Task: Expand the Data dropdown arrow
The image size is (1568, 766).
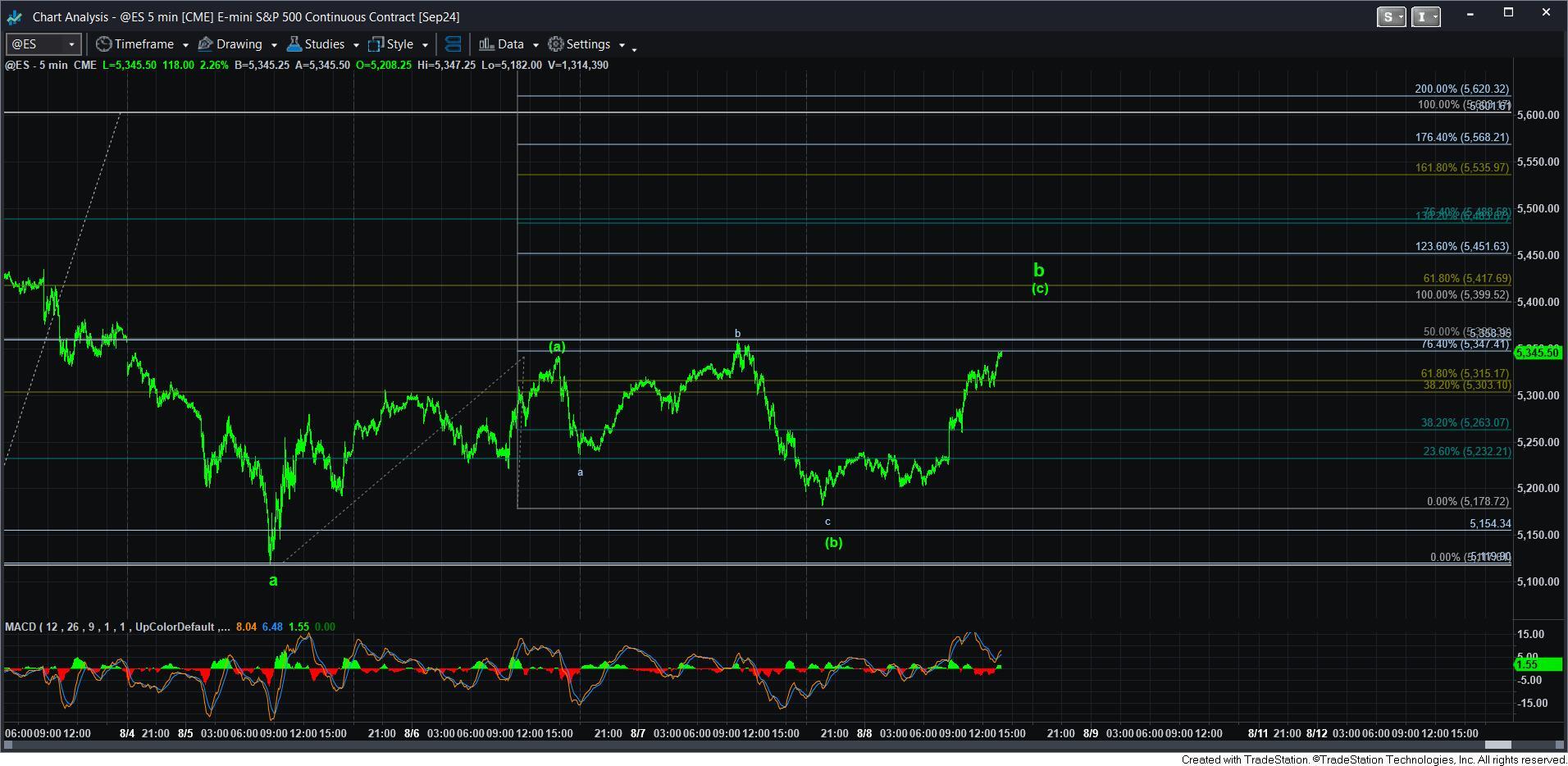Action: click(536, 45)
